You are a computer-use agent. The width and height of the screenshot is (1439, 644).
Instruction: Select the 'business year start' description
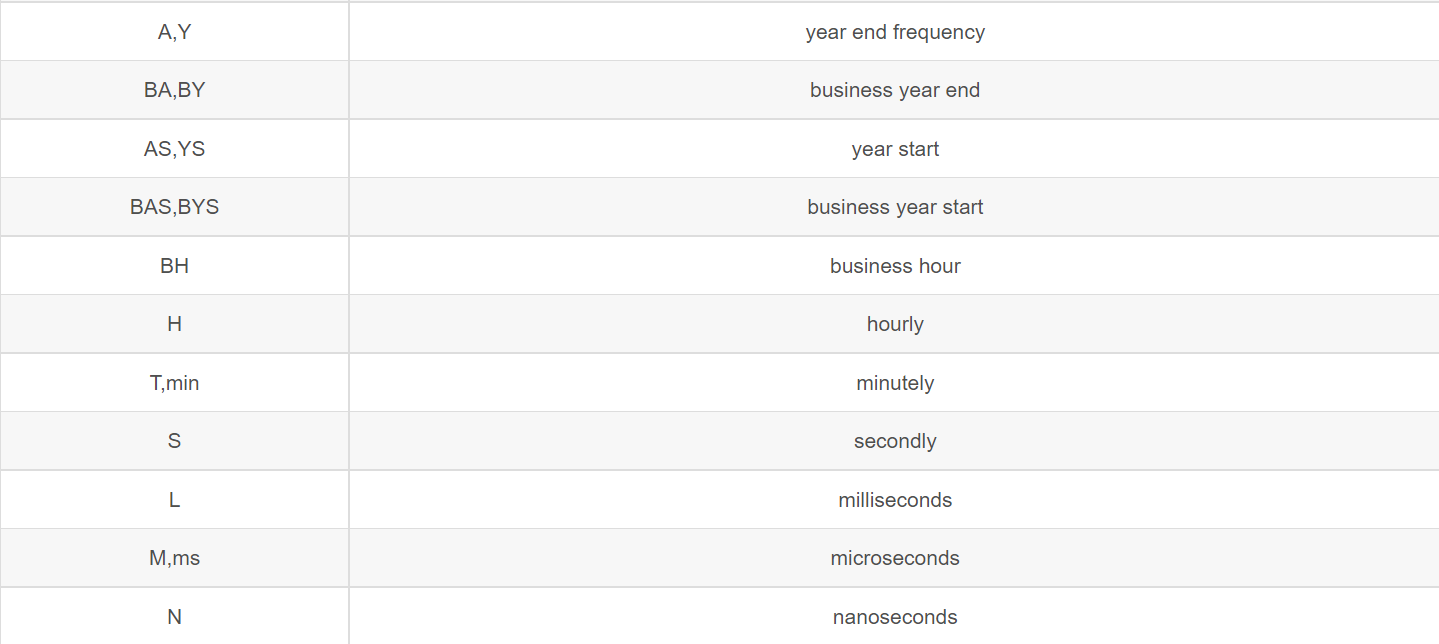tap(895, 207)
